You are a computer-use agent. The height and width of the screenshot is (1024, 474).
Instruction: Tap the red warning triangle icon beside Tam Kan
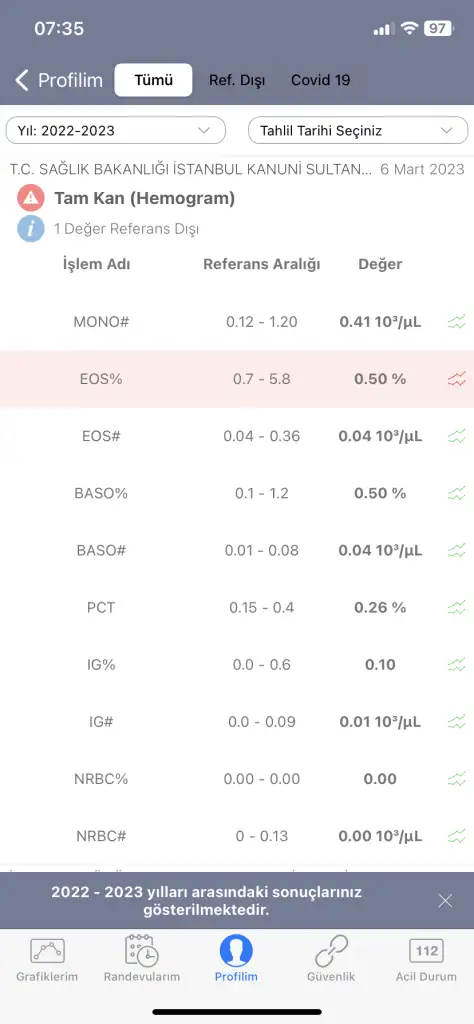pyautogui.click(x=31, y=198)
